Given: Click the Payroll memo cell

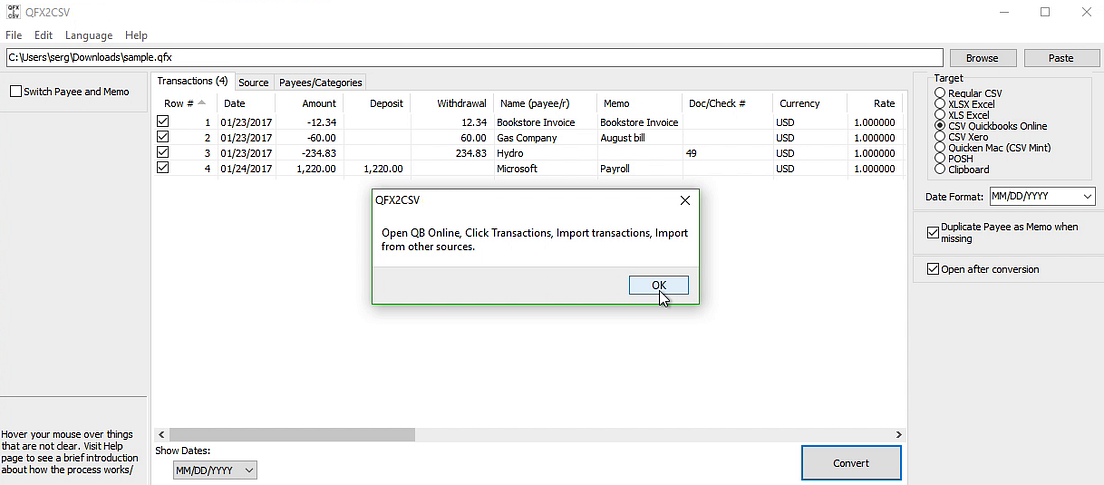Looking at the screenshot, I should coord(639,168).
